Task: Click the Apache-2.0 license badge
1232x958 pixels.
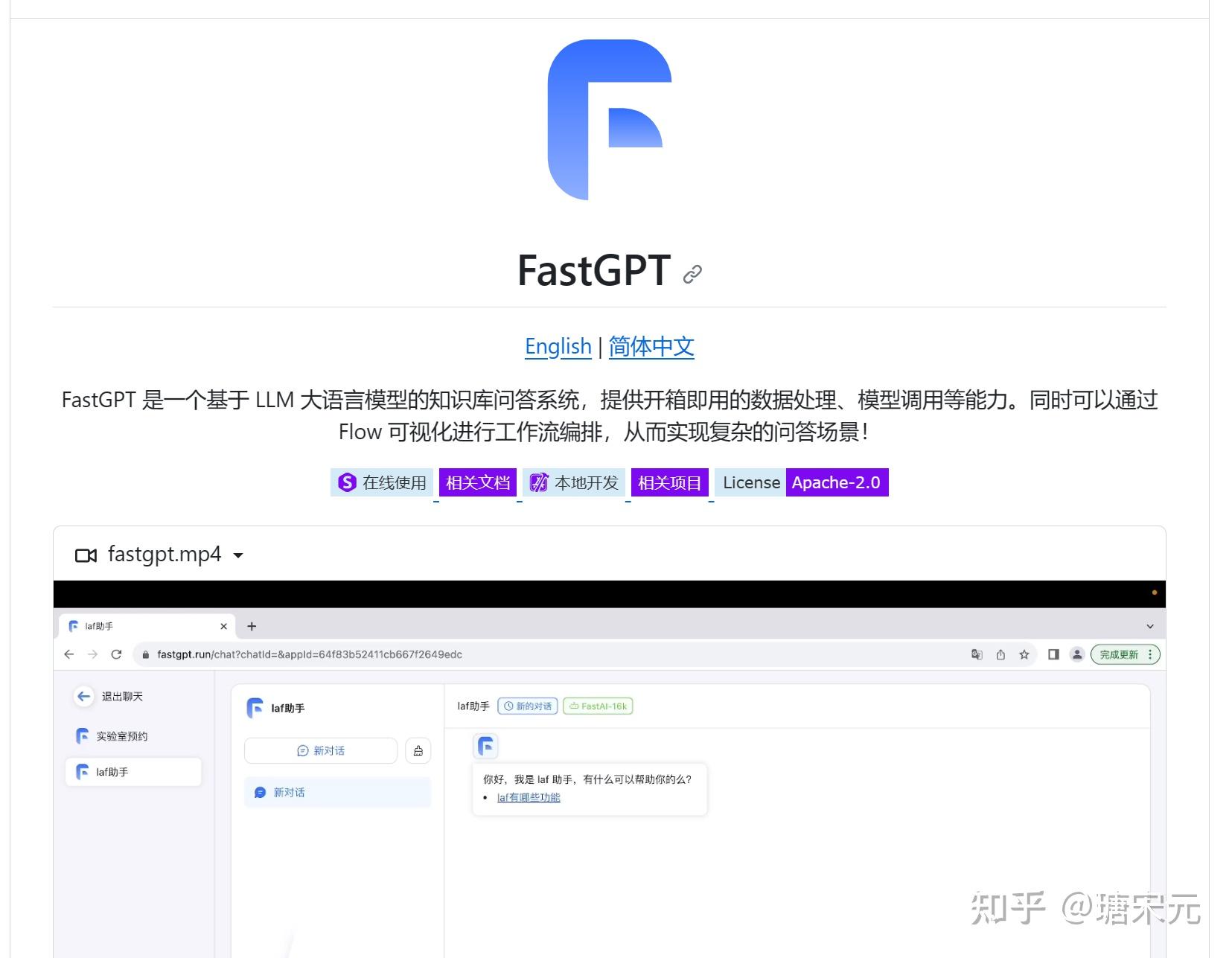Action: [x=837, y=482]
